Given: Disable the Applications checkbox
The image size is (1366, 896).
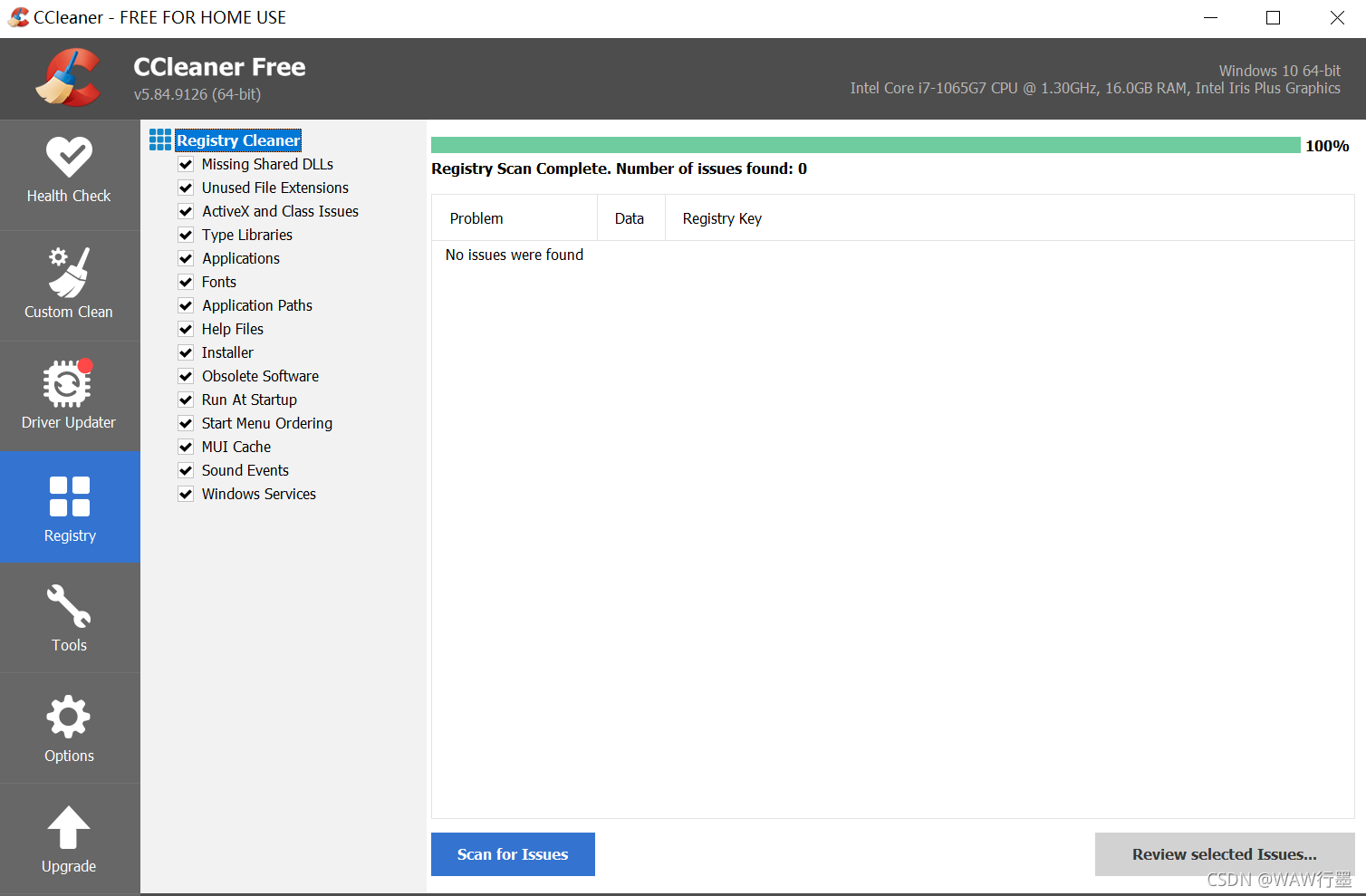Looking at the screenshot, I should point(186,258).
